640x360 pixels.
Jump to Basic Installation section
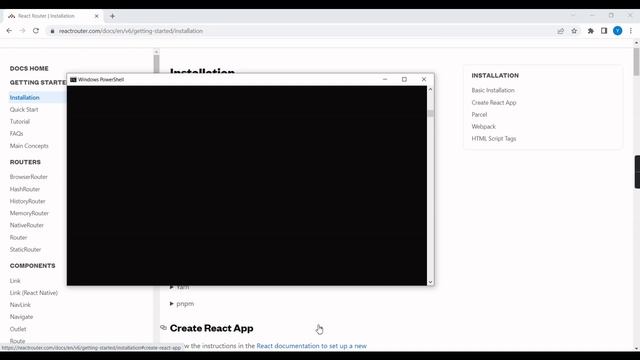pyautogui.click(x=493, y=90)
